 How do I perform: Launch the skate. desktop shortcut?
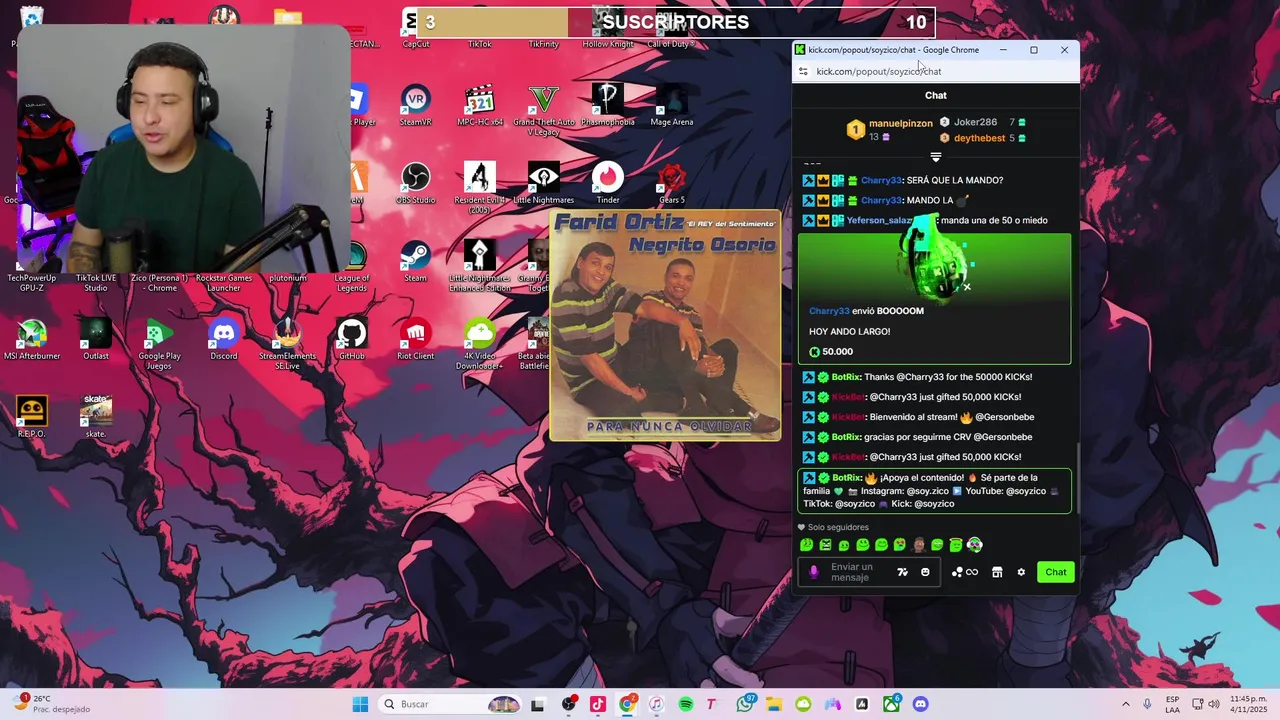96,418
